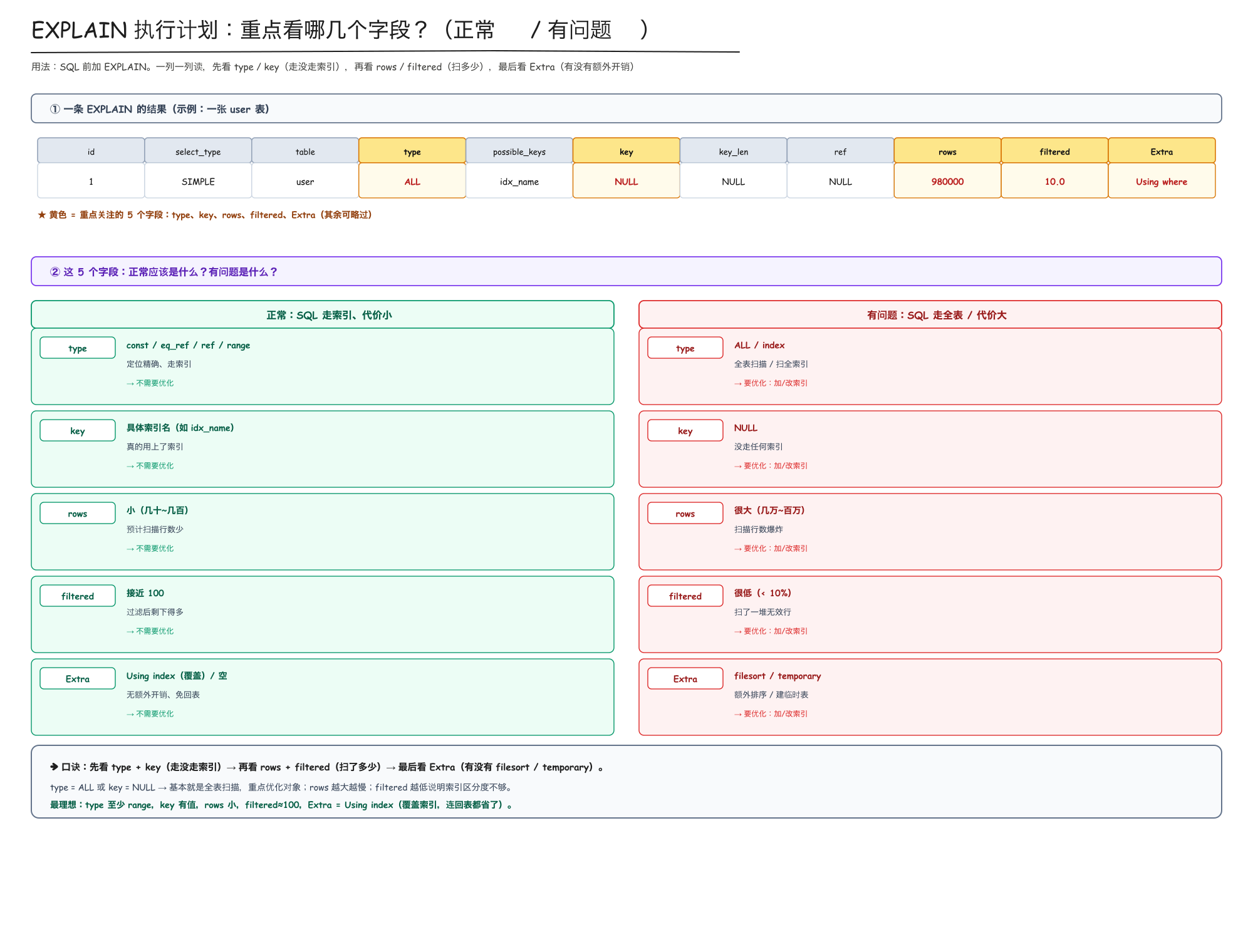Viewport: 1253px width, 952px height.
Task: Click the red 'ALL' table value
Action: coord(412,181)
